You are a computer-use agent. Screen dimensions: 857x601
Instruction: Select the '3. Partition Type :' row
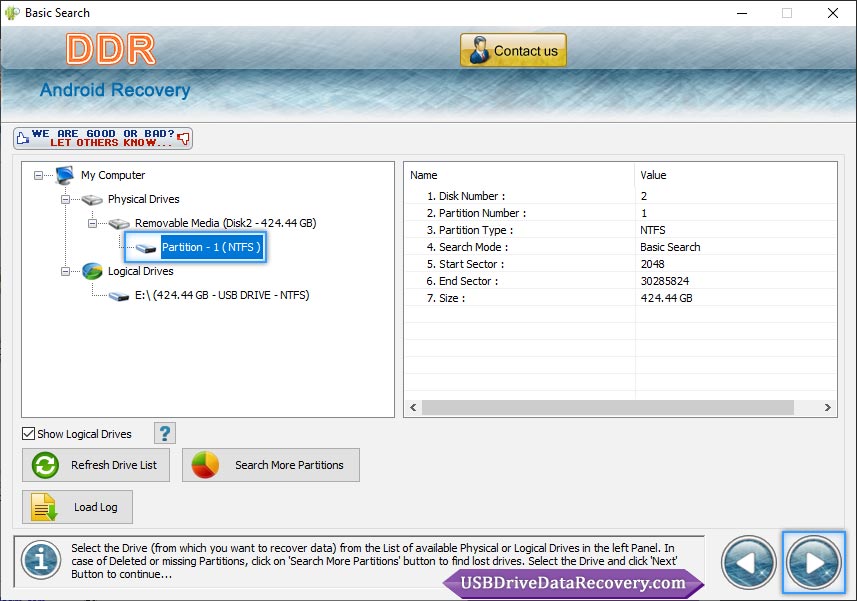click(x=621, y=229)
